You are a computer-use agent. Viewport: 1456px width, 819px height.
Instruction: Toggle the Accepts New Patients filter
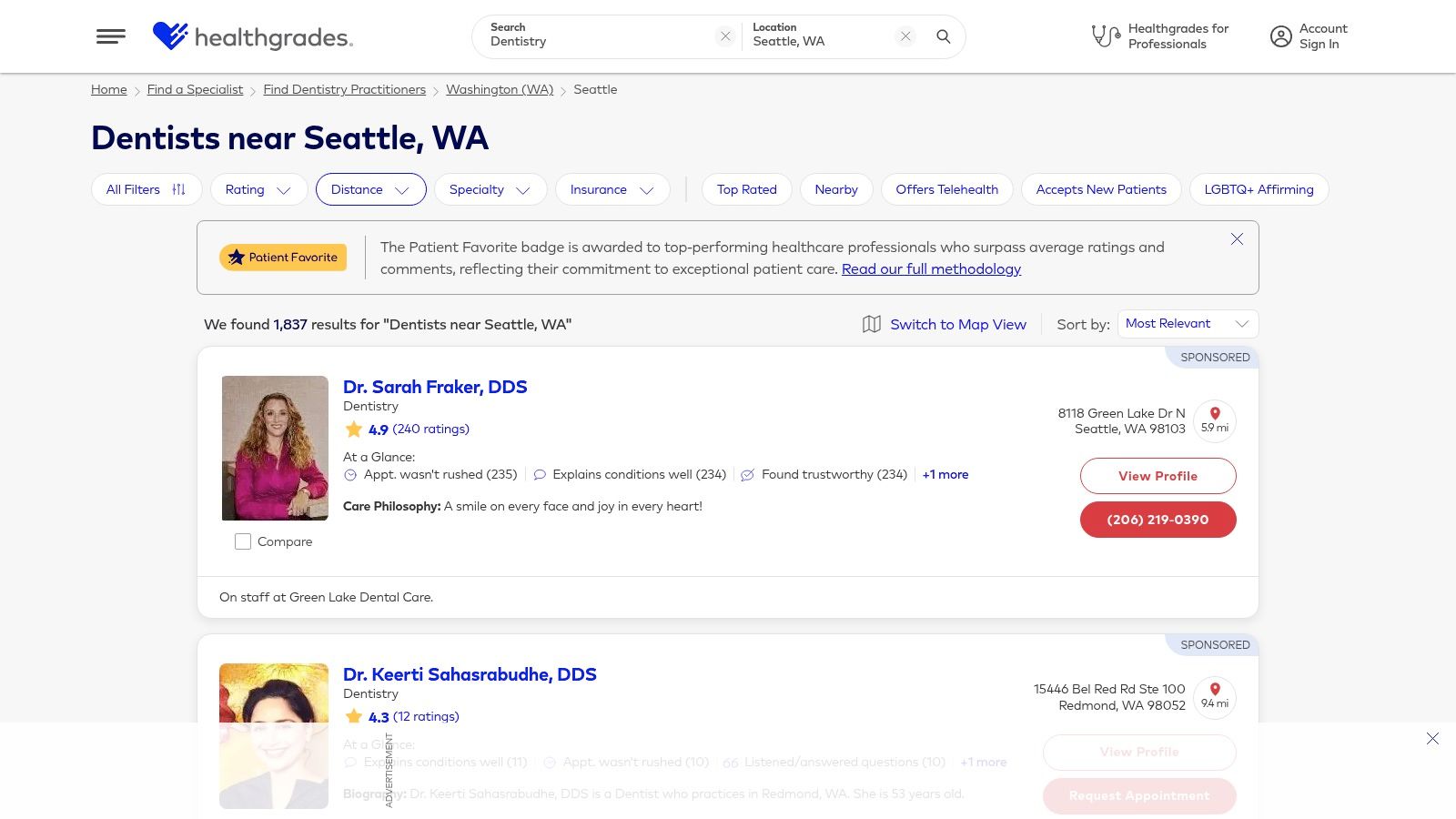coord(1101,189)
